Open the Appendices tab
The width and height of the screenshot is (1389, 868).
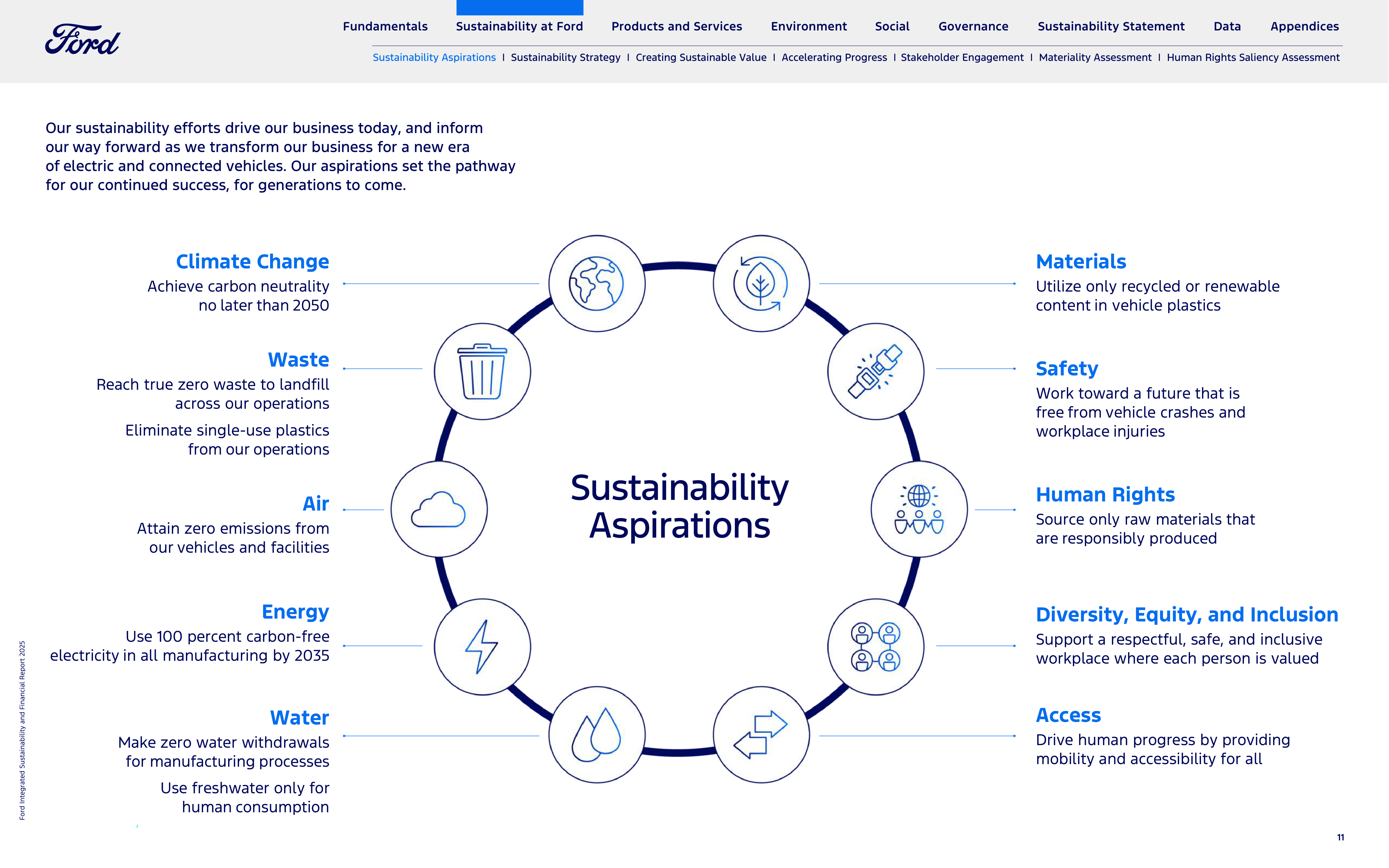pos(1305,26)
